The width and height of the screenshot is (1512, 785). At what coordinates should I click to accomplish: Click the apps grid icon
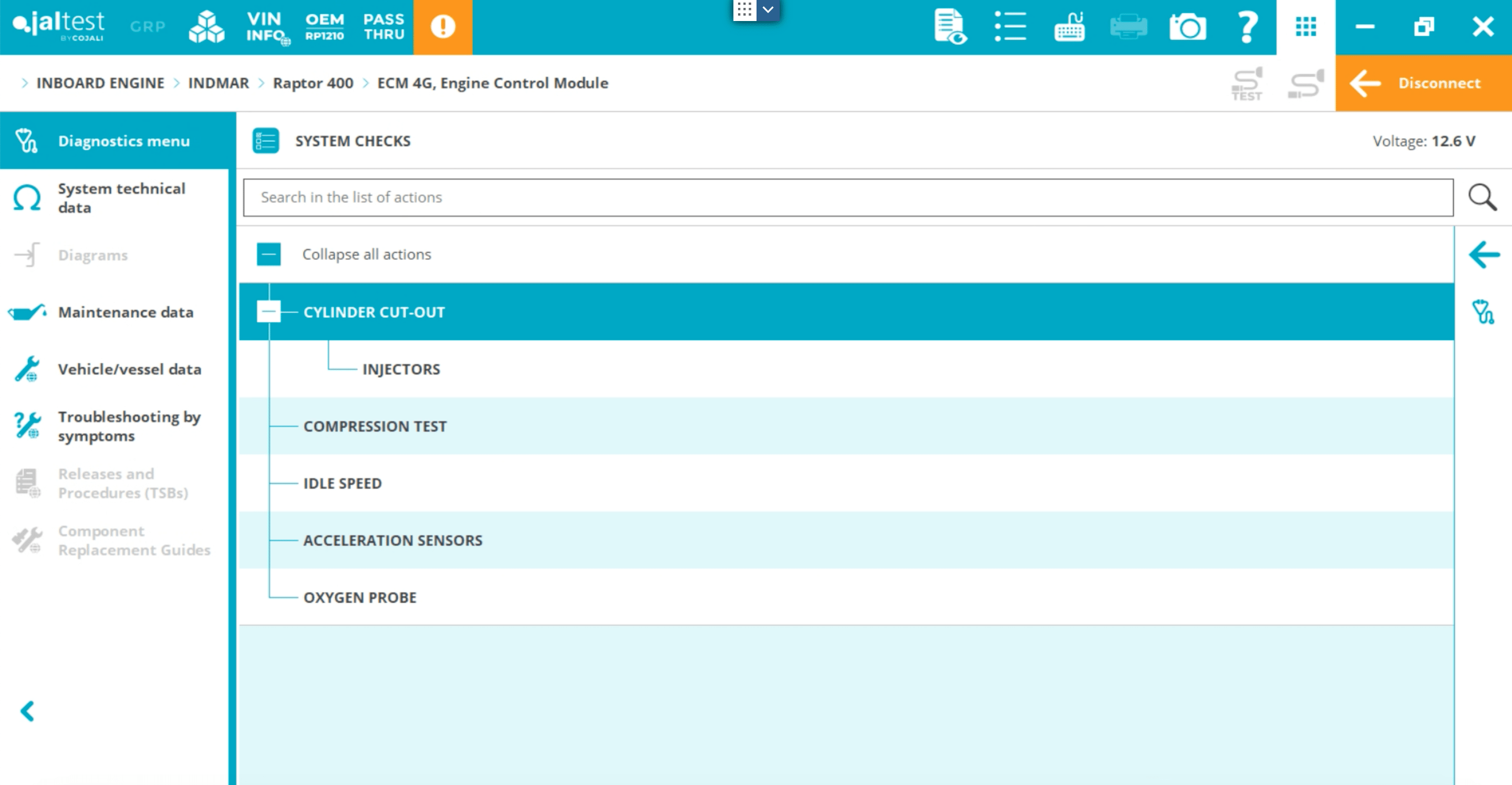[1306, 27]
